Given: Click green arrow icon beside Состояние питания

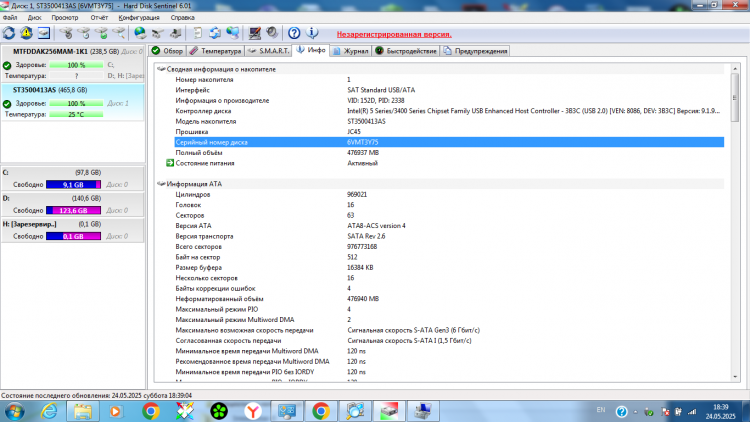Looking at the screenshot, I should click(x=170, y=163).
